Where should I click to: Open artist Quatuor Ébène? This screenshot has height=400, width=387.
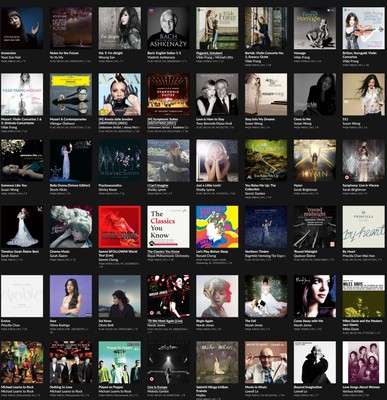pos(303,256)
